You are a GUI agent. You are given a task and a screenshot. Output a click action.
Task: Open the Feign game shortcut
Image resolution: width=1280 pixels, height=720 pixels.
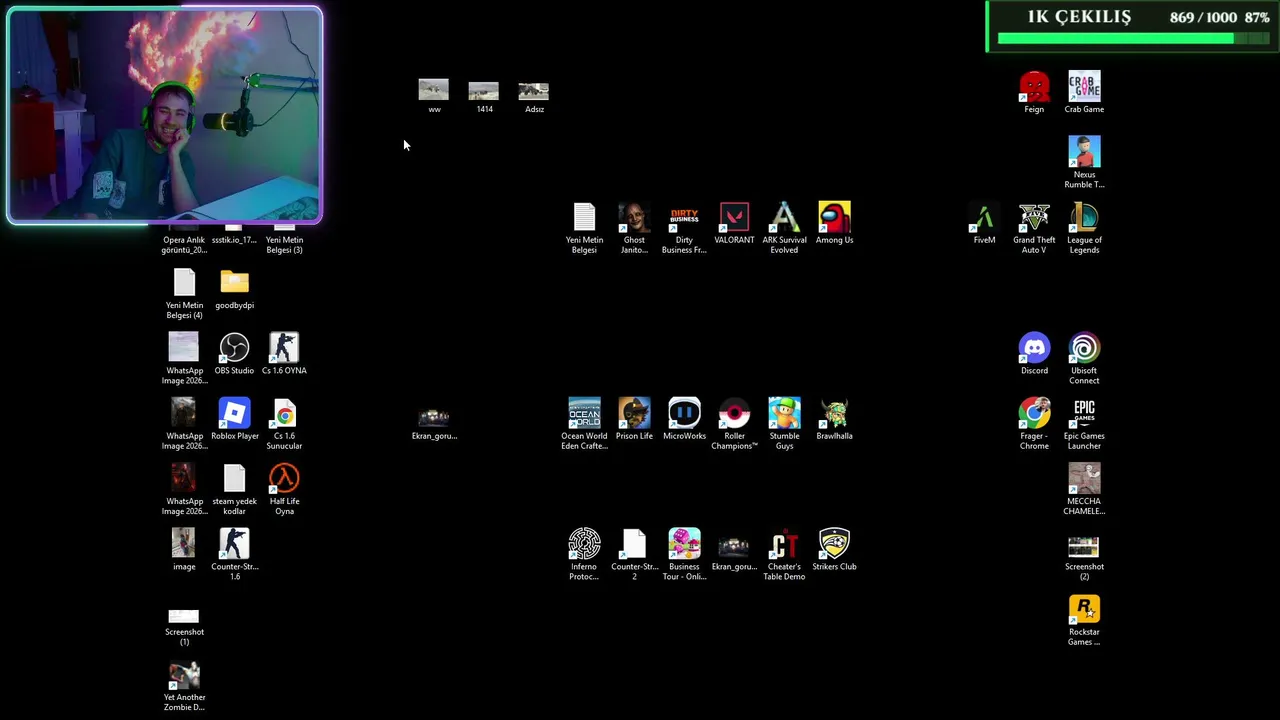(1034, 88)
